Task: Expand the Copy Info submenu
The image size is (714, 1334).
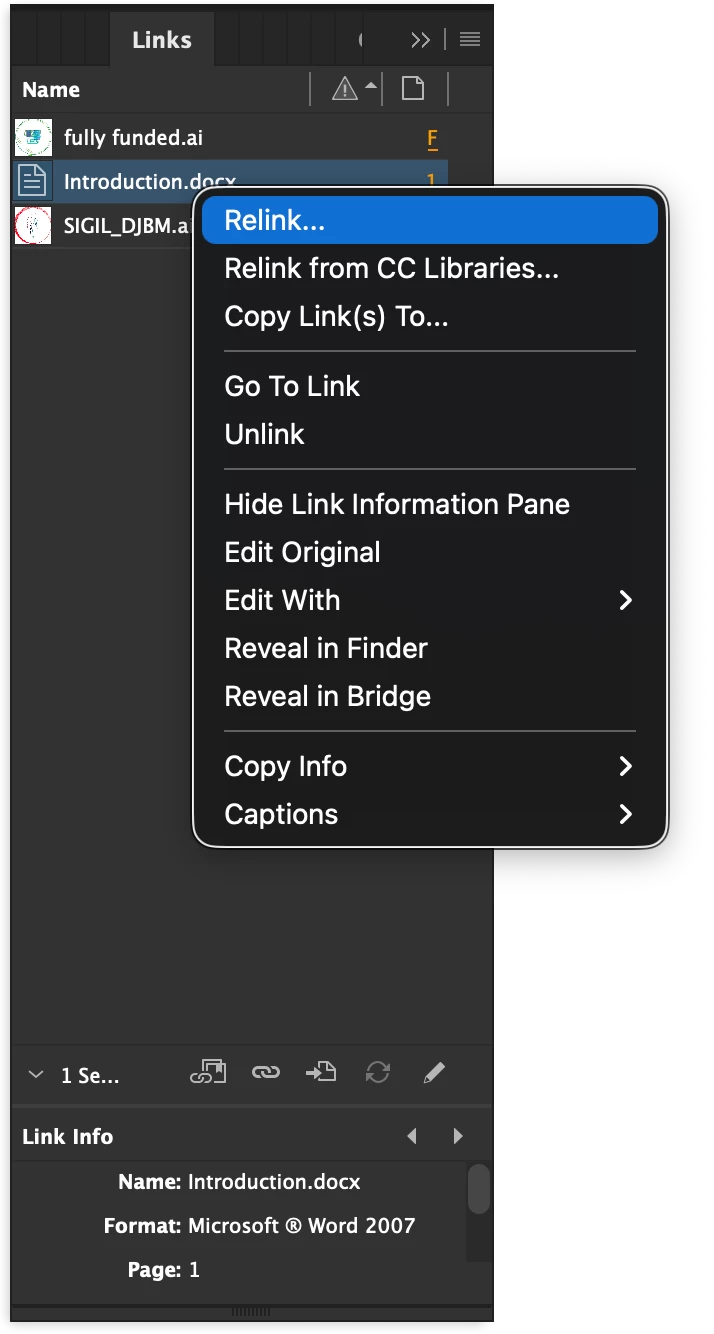Action: tap(626, 766)
